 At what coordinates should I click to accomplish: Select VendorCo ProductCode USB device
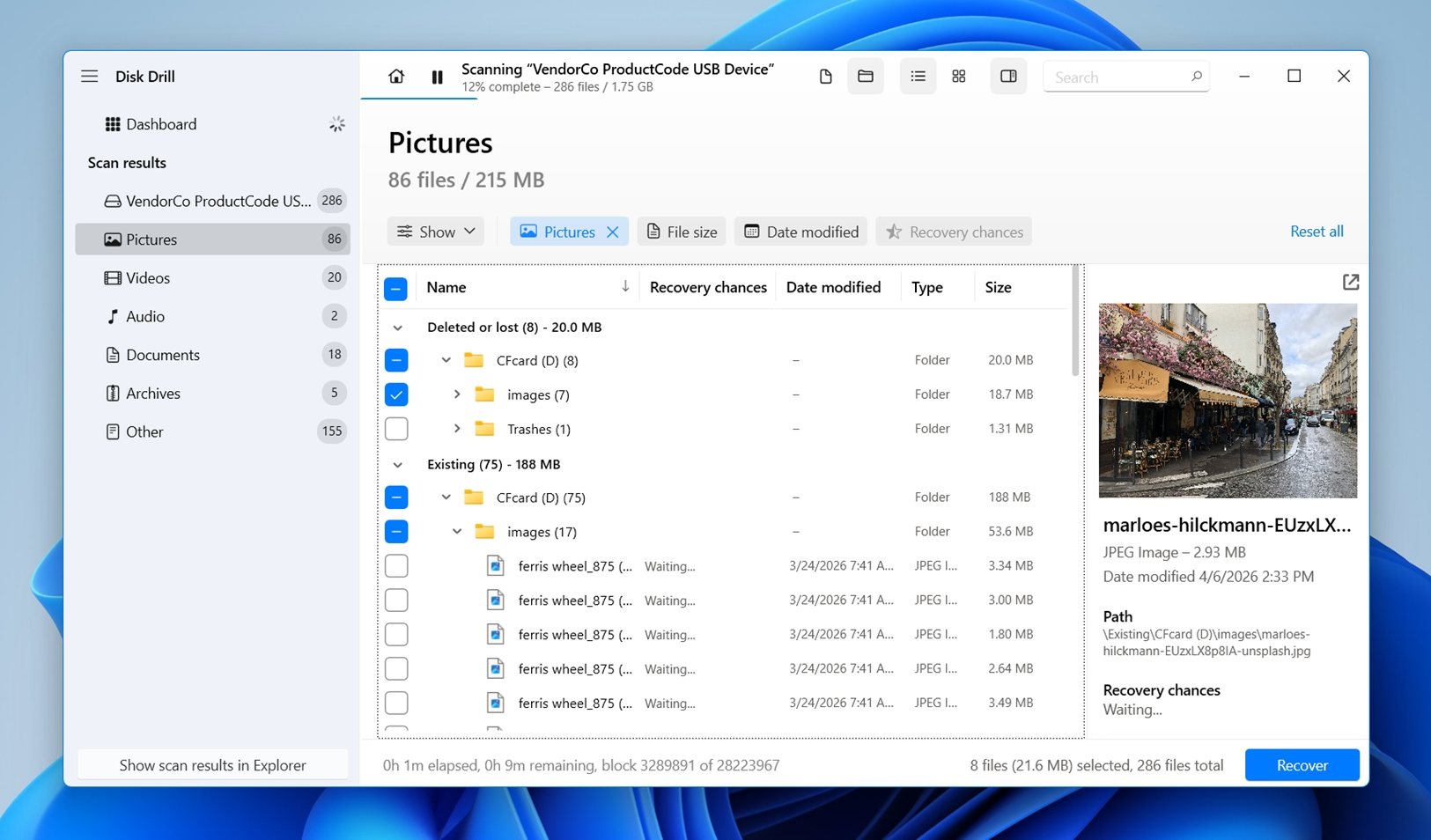click(213, 201)
